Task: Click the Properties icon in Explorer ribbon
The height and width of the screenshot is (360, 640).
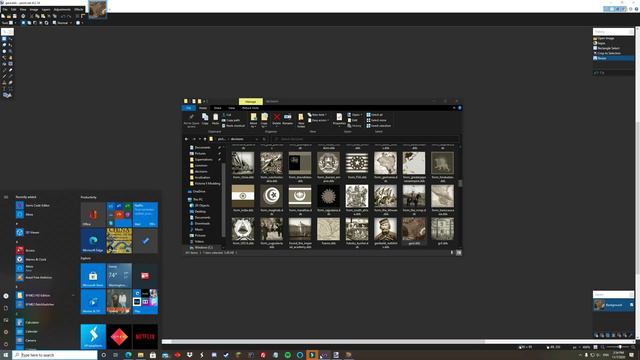Action: tap(339, 119)
